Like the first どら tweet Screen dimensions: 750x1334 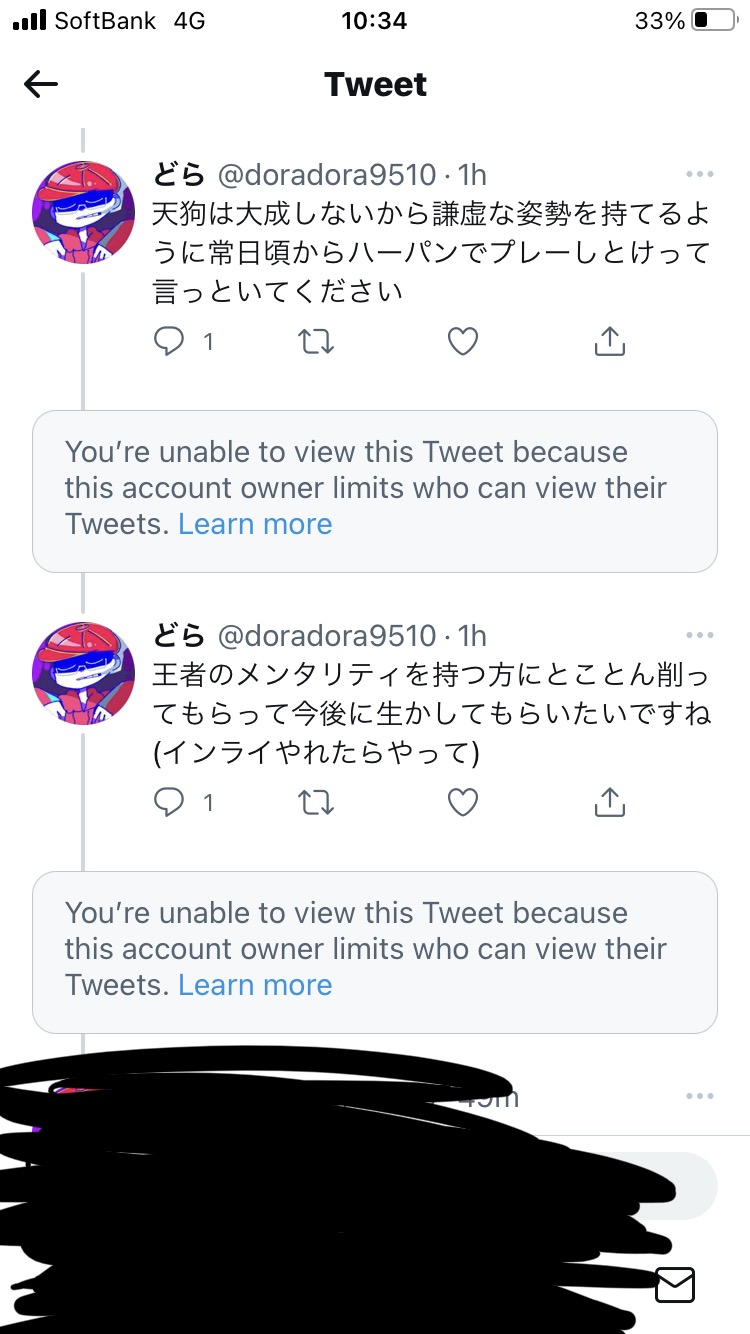point(462,342)
